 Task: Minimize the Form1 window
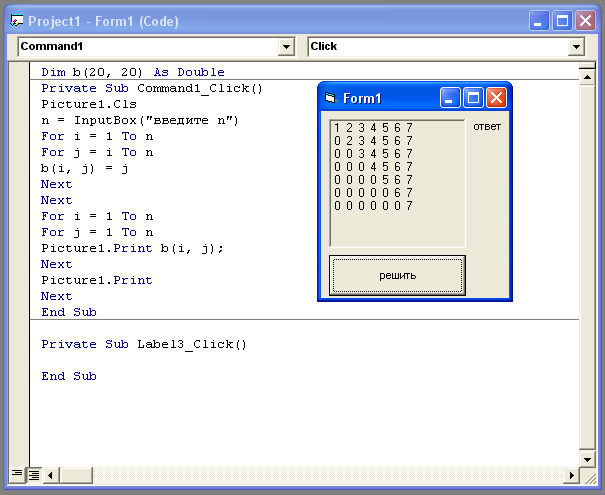pos(450,98)
